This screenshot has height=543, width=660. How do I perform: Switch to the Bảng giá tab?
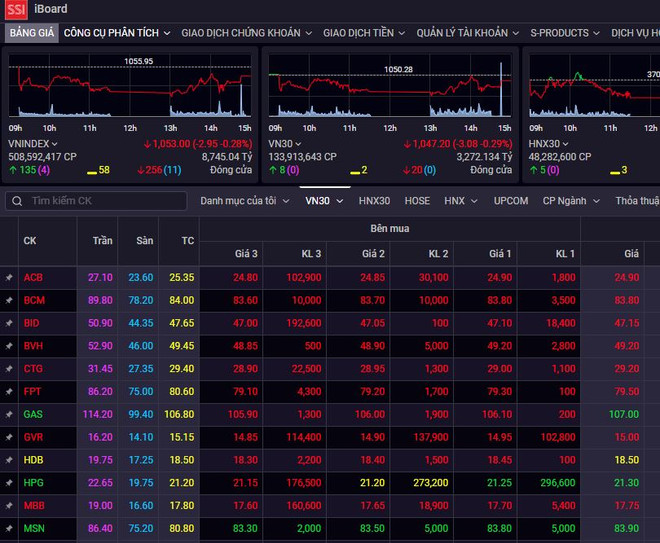[x=30, y=33]
